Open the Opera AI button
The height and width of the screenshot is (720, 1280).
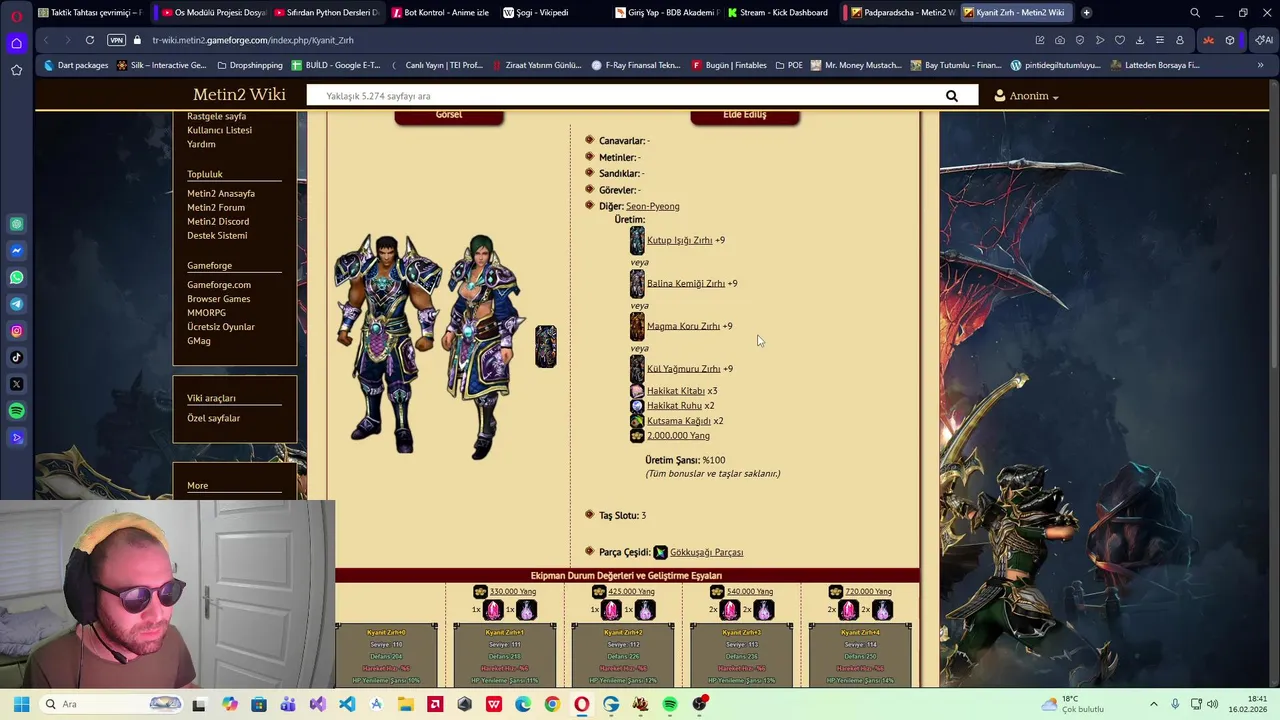1265,40
